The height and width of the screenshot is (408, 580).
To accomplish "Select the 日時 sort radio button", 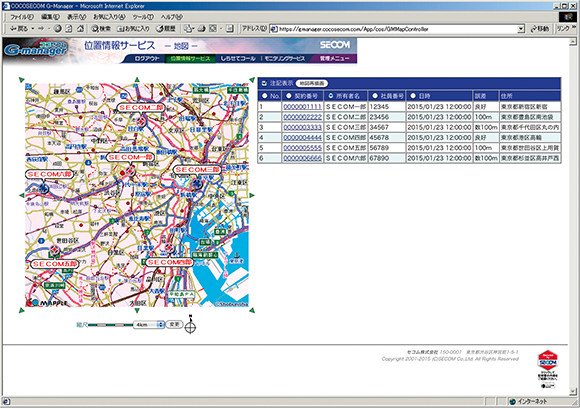I will pos(413,96).
